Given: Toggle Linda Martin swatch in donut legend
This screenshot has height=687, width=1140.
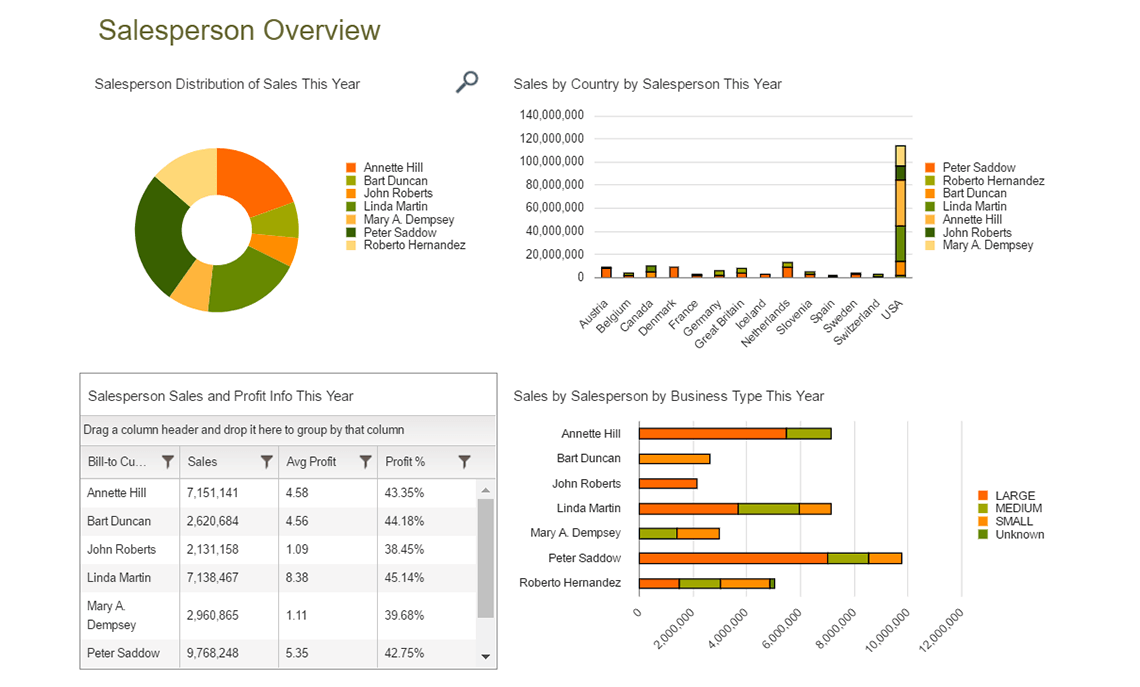Looking at the screenshot, I should (351, 206).
